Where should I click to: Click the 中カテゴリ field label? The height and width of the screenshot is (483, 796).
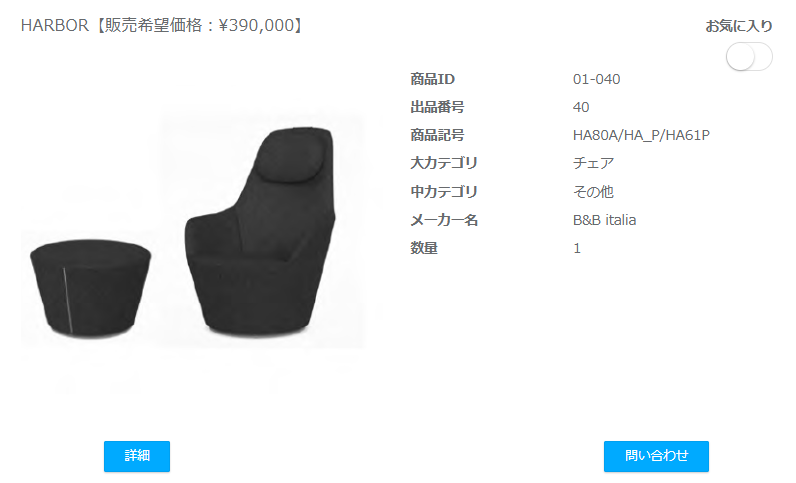(444, 191)
